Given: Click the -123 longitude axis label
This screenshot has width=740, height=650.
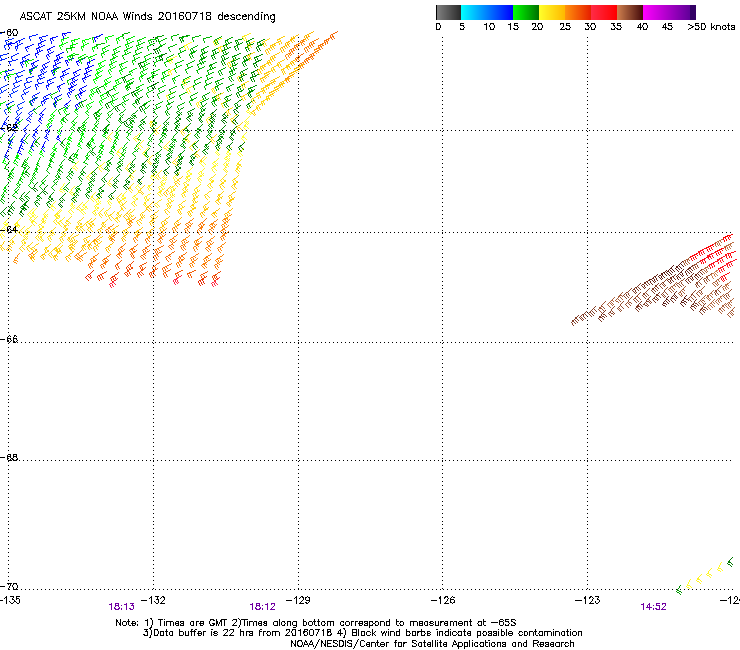Looking at the screenshot, I should (x=588, y=600).
